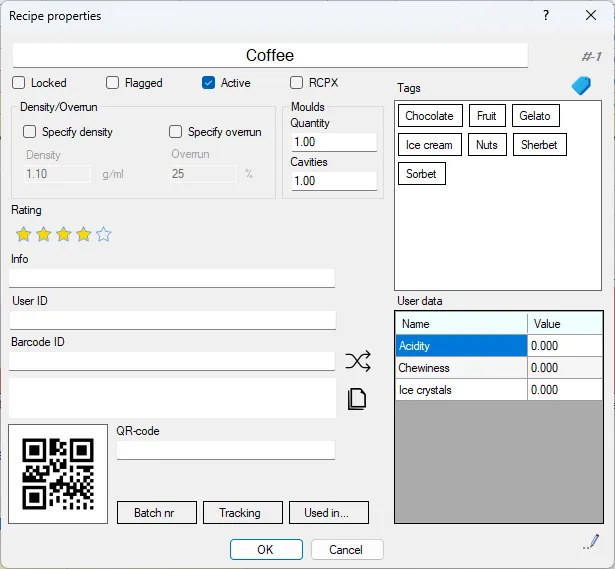This screenshot has height=569, width=615.
Task: Check Specify density
Action: (x=29, y=132)
